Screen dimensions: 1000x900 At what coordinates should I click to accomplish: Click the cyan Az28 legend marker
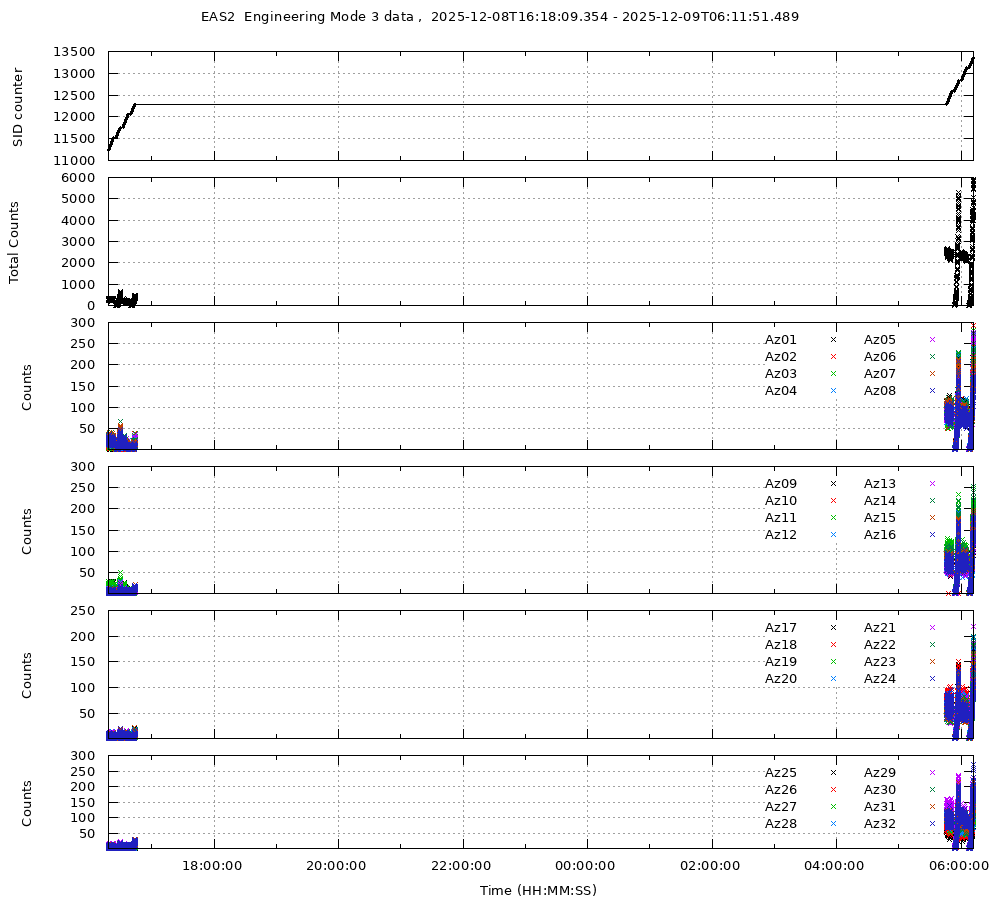832,824
